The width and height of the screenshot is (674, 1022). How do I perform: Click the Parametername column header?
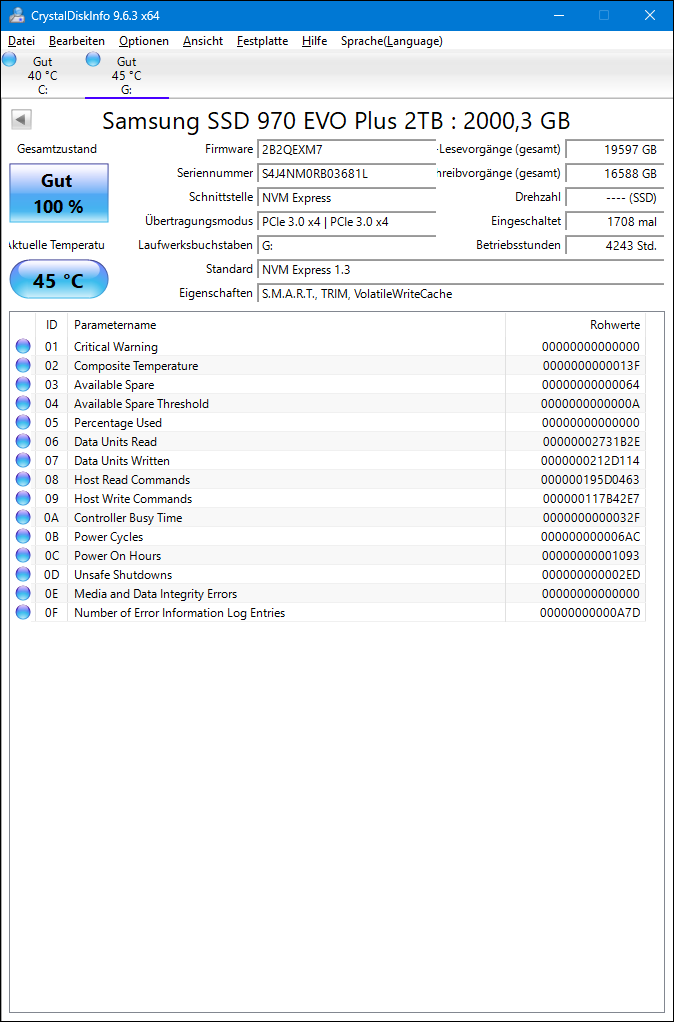(x=286, y=325)
